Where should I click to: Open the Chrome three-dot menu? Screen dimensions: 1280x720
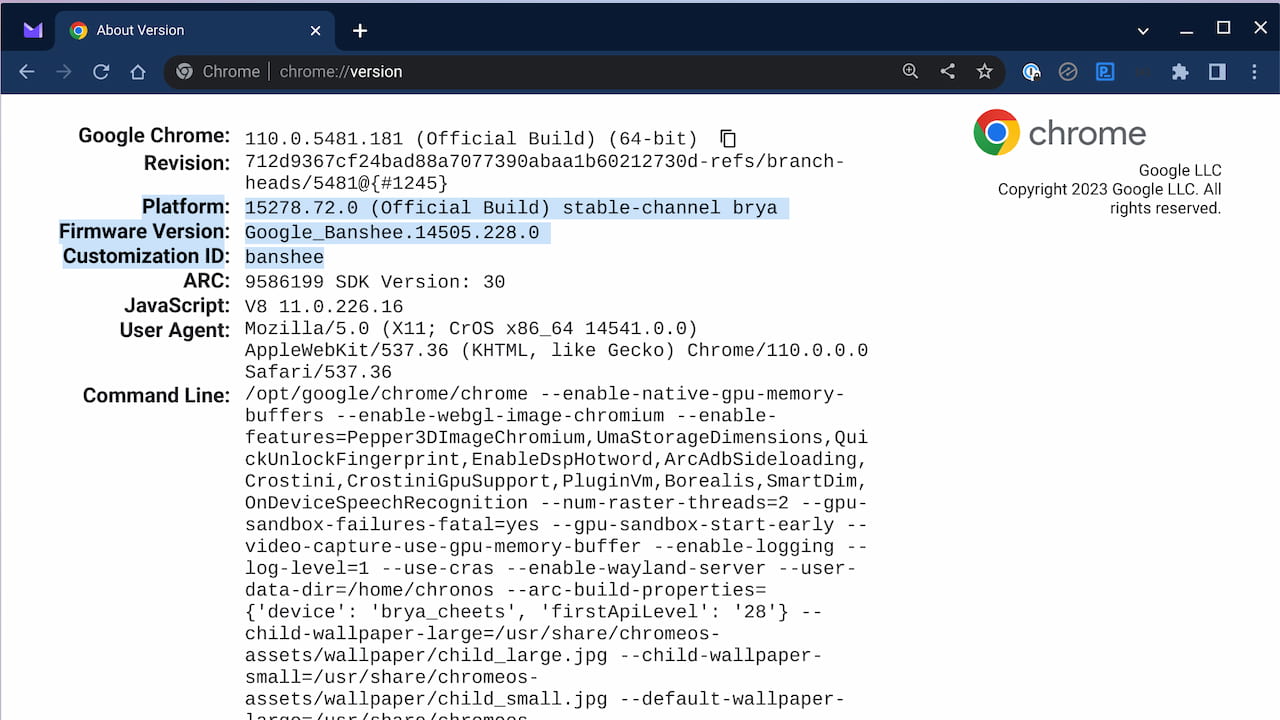pos(1255,72)
